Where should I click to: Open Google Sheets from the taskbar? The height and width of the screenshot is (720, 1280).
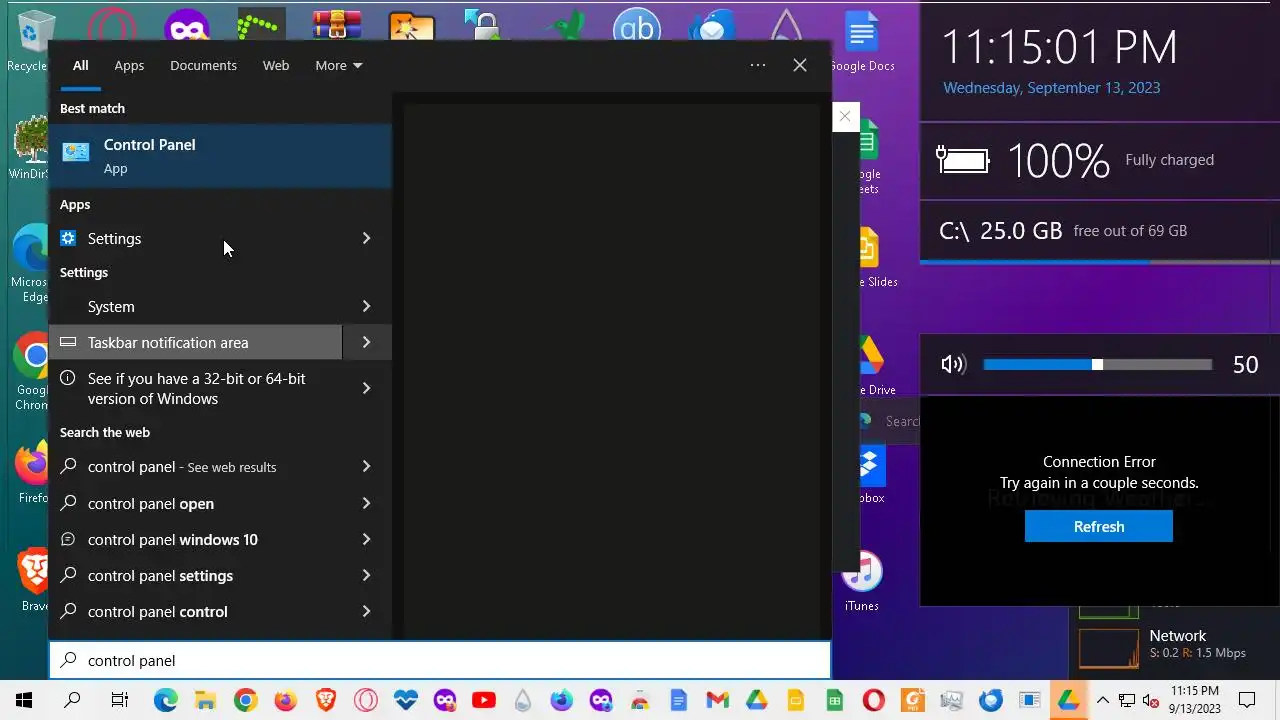834,700
